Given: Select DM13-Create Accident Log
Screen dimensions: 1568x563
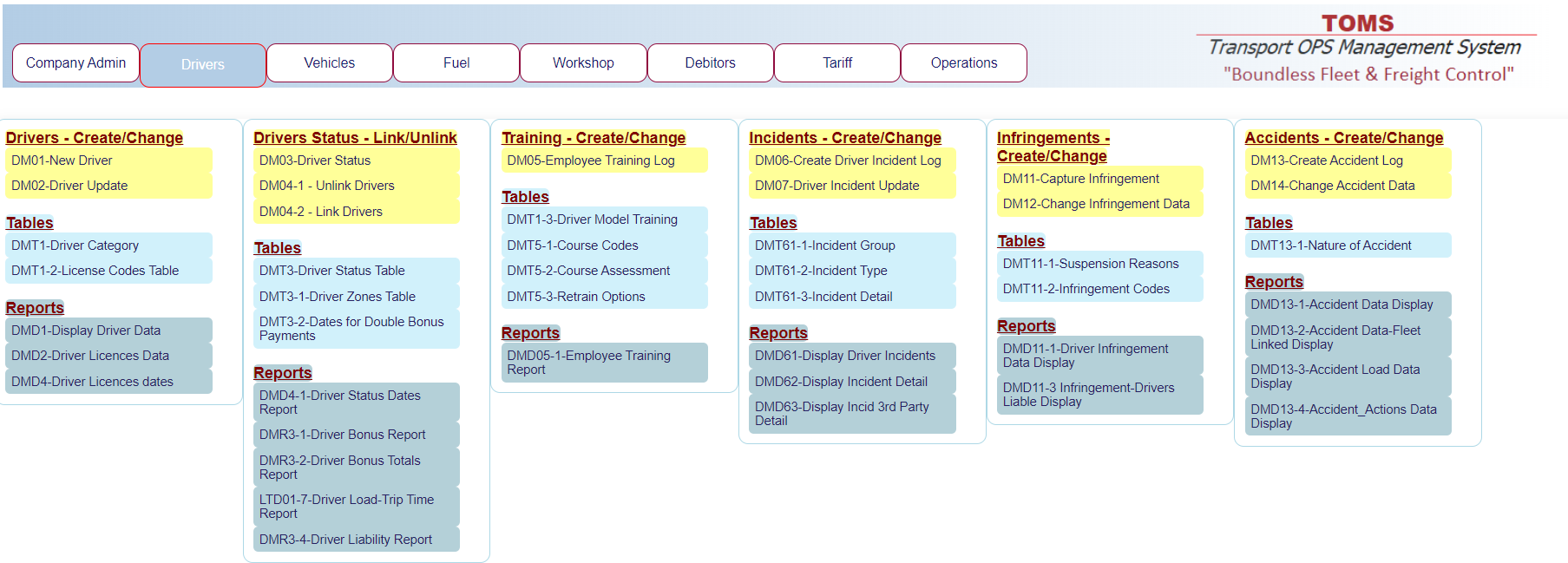Looking at the screenshot, I should pos(1326,160).
